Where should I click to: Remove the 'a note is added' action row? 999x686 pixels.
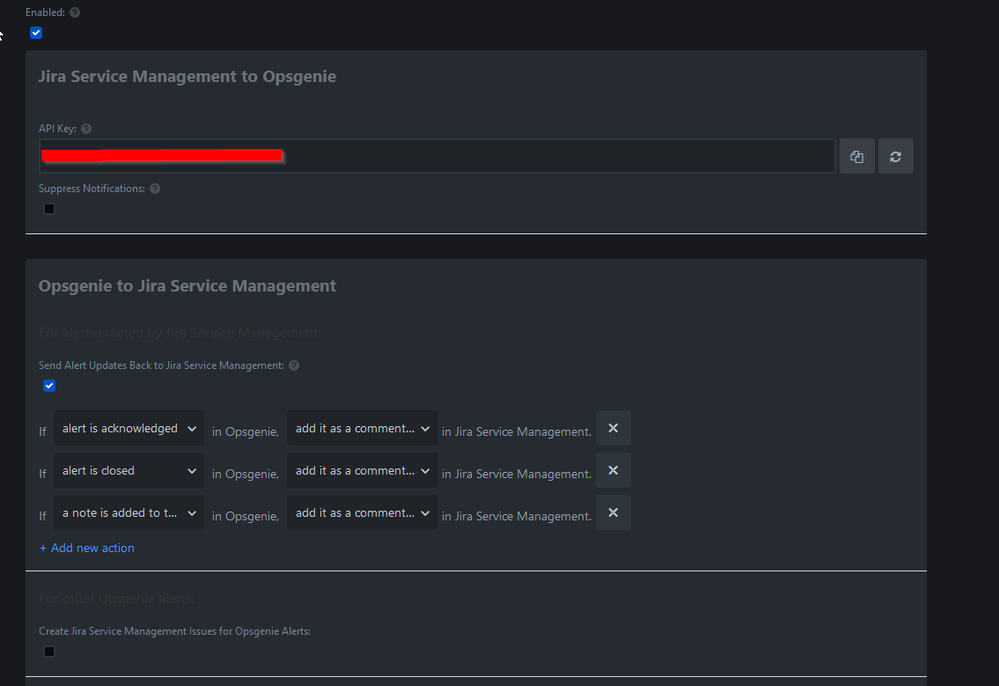tap(613, 512)
